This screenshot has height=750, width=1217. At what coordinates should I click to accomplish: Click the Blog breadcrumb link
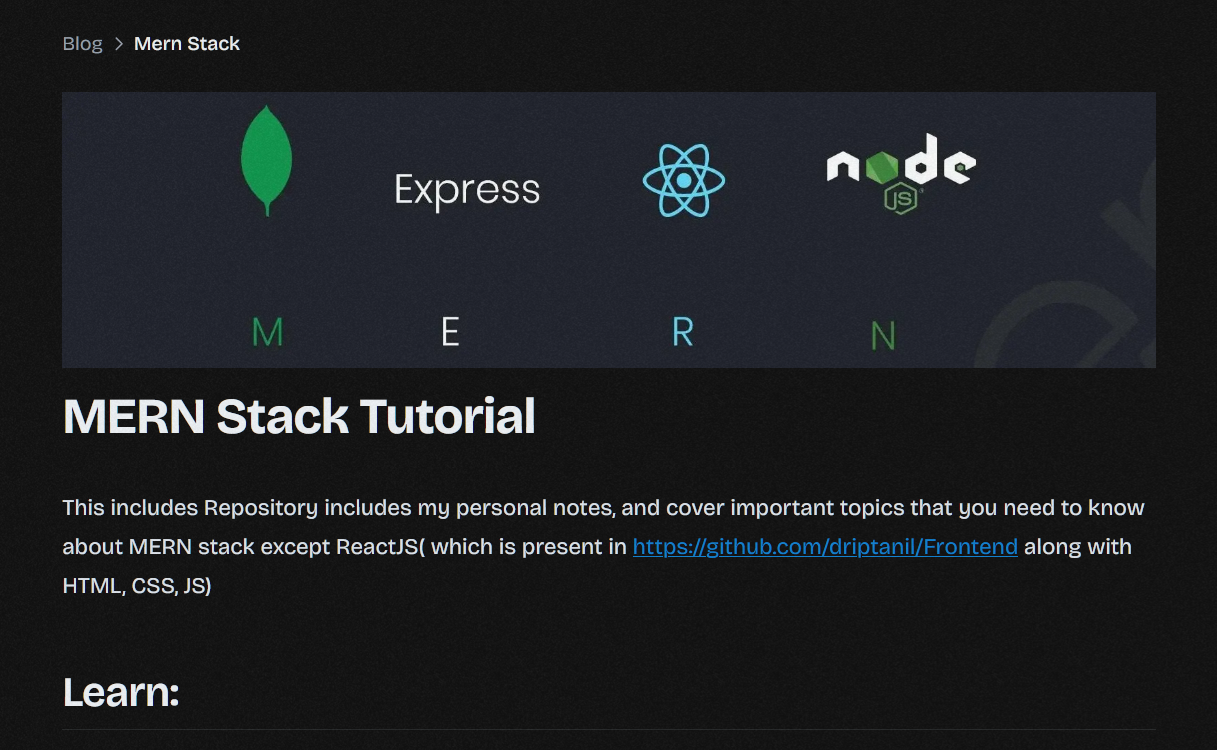82,44
